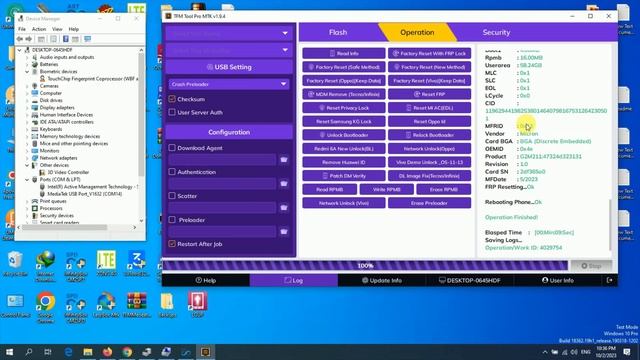Open Firefox from the taskbar
This screenshot has height=360, width=640.
coord(107,352)
